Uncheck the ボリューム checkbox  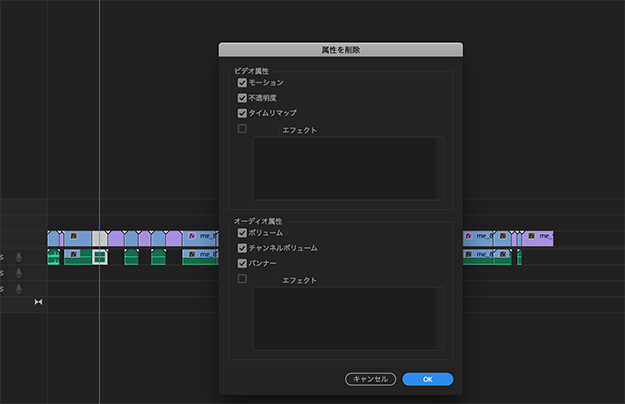coord(242,232)
